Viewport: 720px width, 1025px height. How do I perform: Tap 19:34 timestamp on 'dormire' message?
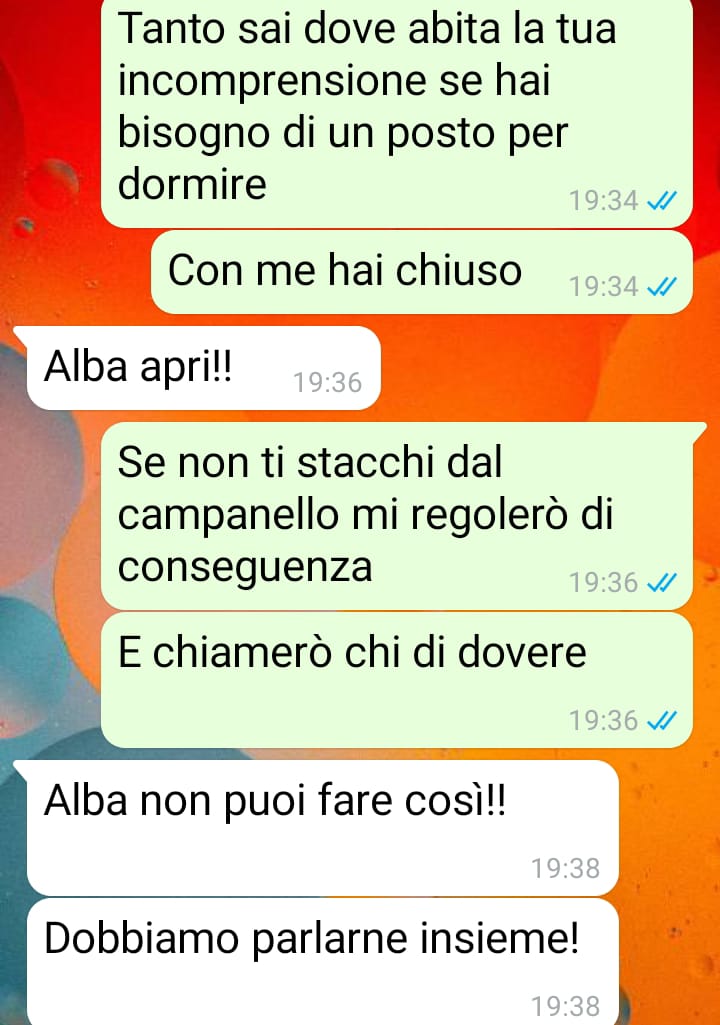pos(603,201)
